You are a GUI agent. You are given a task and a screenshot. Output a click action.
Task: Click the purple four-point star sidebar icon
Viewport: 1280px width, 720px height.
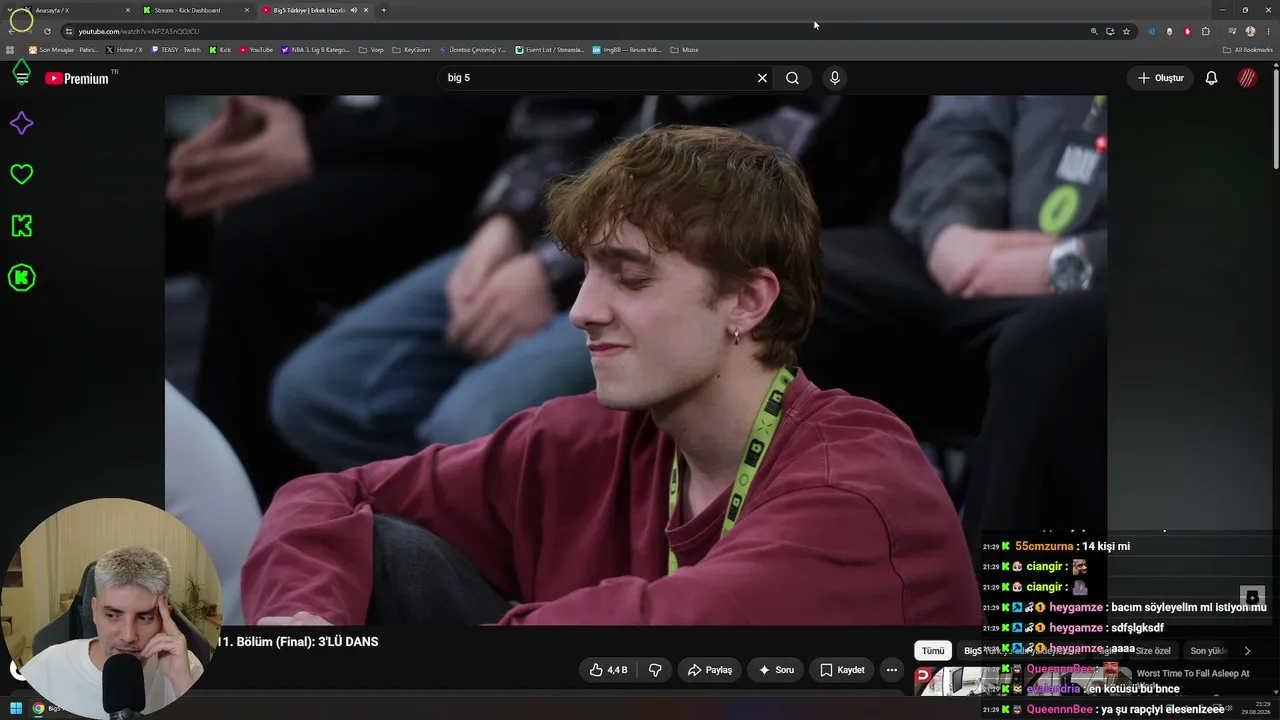point(21,123)
